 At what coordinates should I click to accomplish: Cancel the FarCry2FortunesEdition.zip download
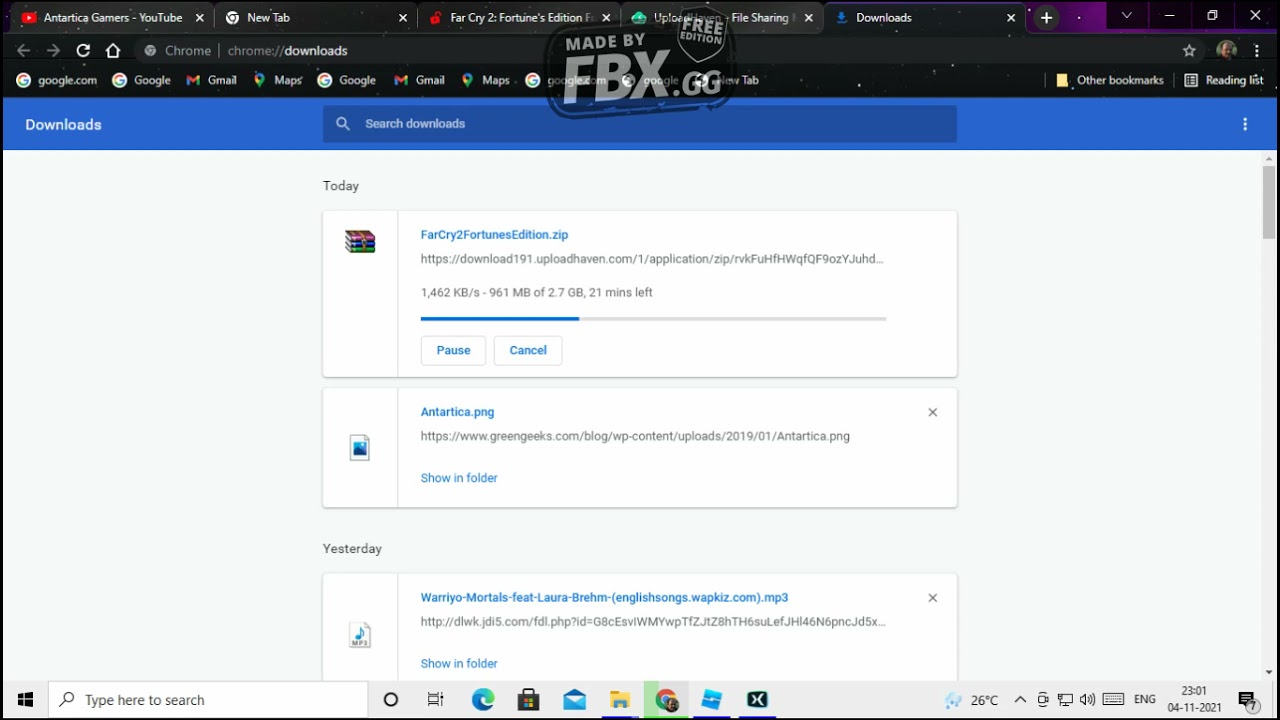click(528, 350)
